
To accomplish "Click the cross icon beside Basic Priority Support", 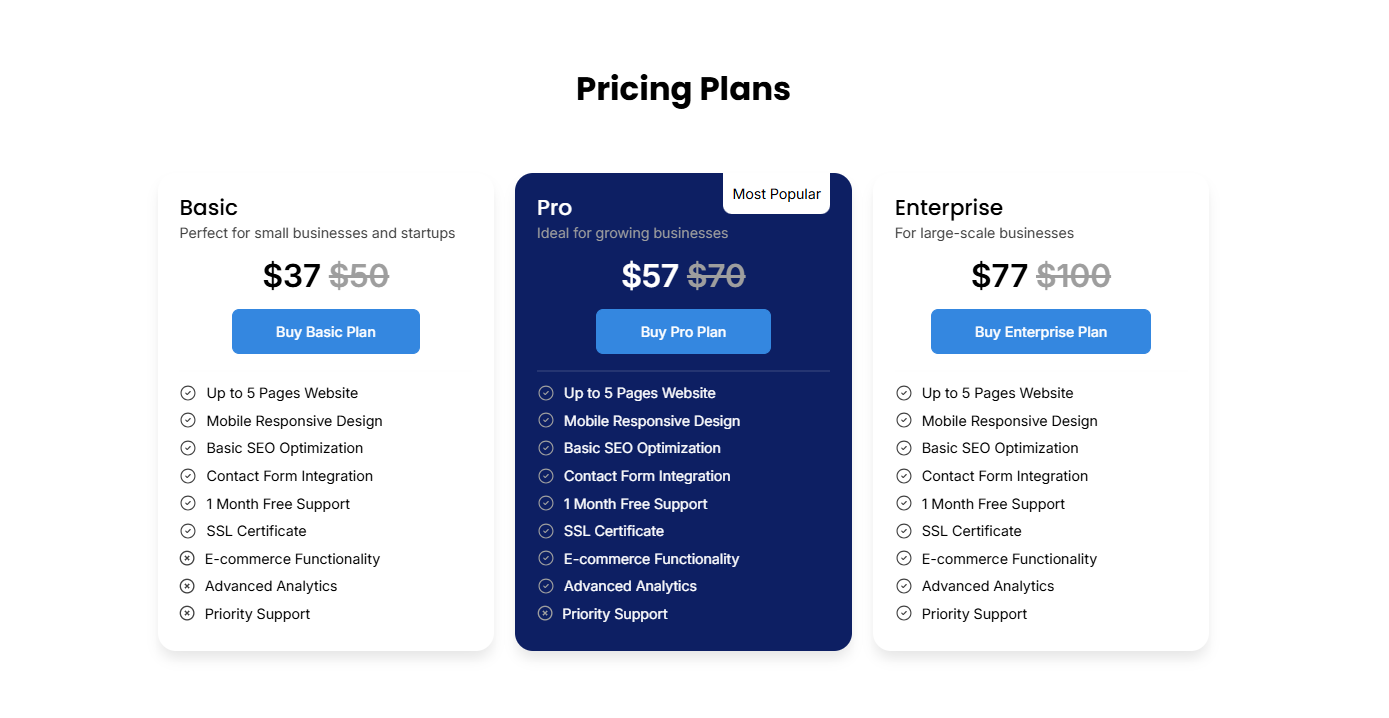I will click(187, 614).
